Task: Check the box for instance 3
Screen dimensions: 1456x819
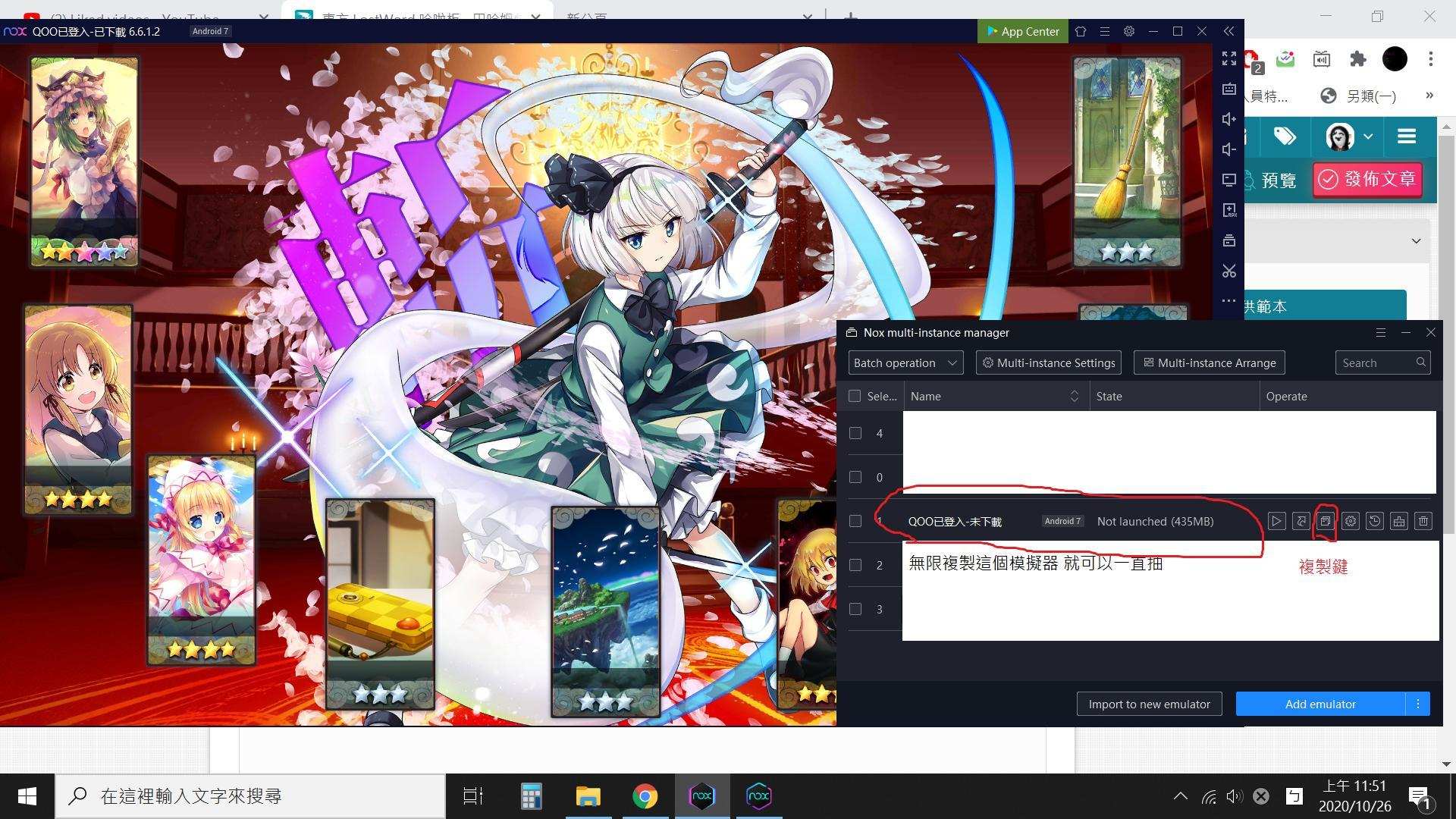Action: point(855,609)
